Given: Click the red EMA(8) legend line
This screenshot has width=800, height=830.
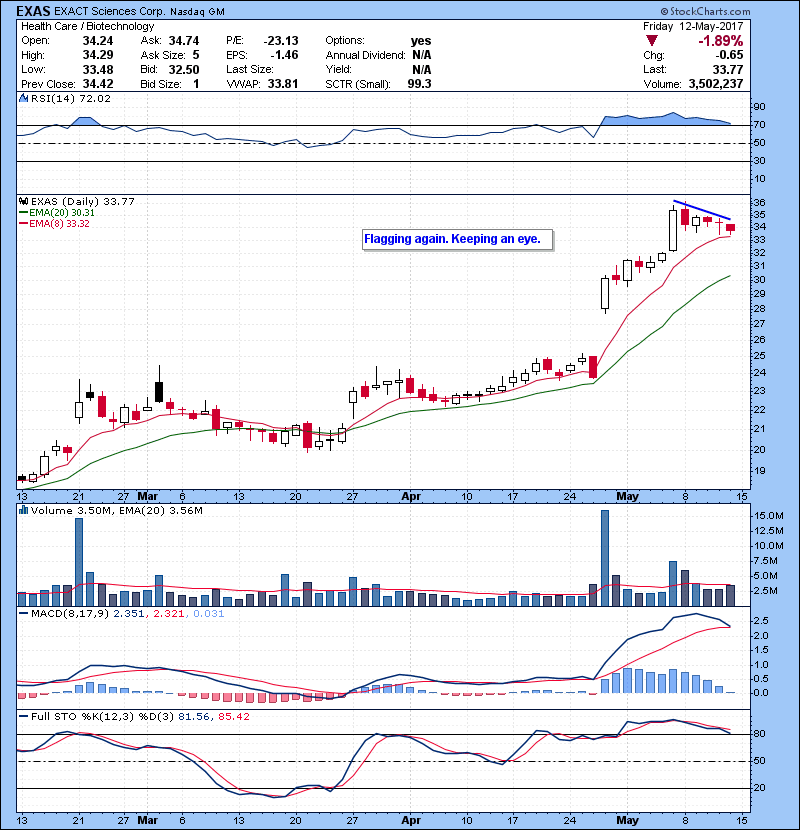Looking at the screenshot, I should (x=24, y=223).
